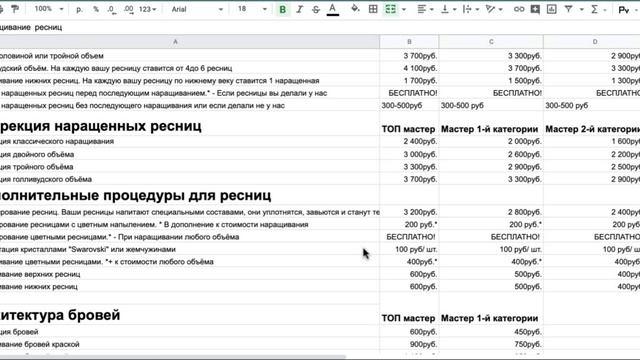Click the cell with 750руб.
Image resolution: width=640 pixels, height=360 pixels.
[x=491, y=344]
